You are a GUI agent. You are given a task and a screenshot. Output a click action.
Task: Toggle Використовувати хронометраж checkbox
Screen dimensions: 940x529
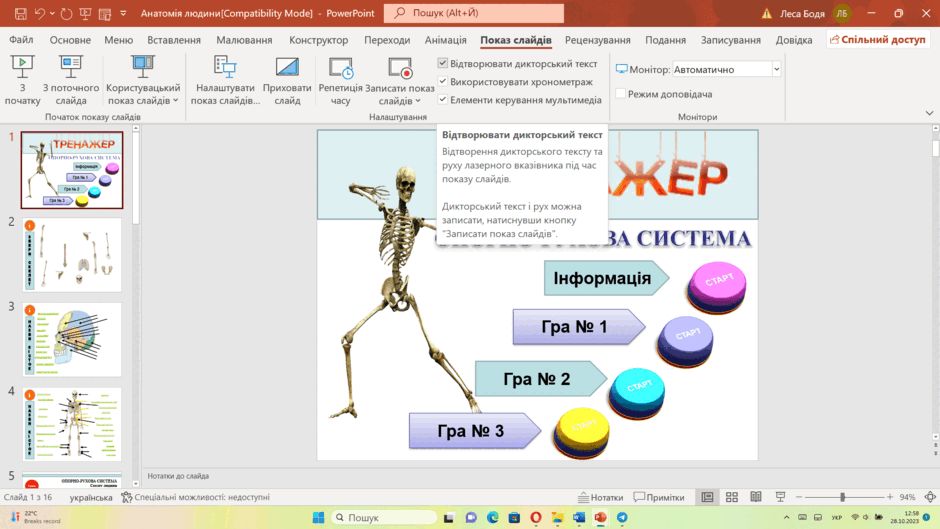(x=442, y=81)
